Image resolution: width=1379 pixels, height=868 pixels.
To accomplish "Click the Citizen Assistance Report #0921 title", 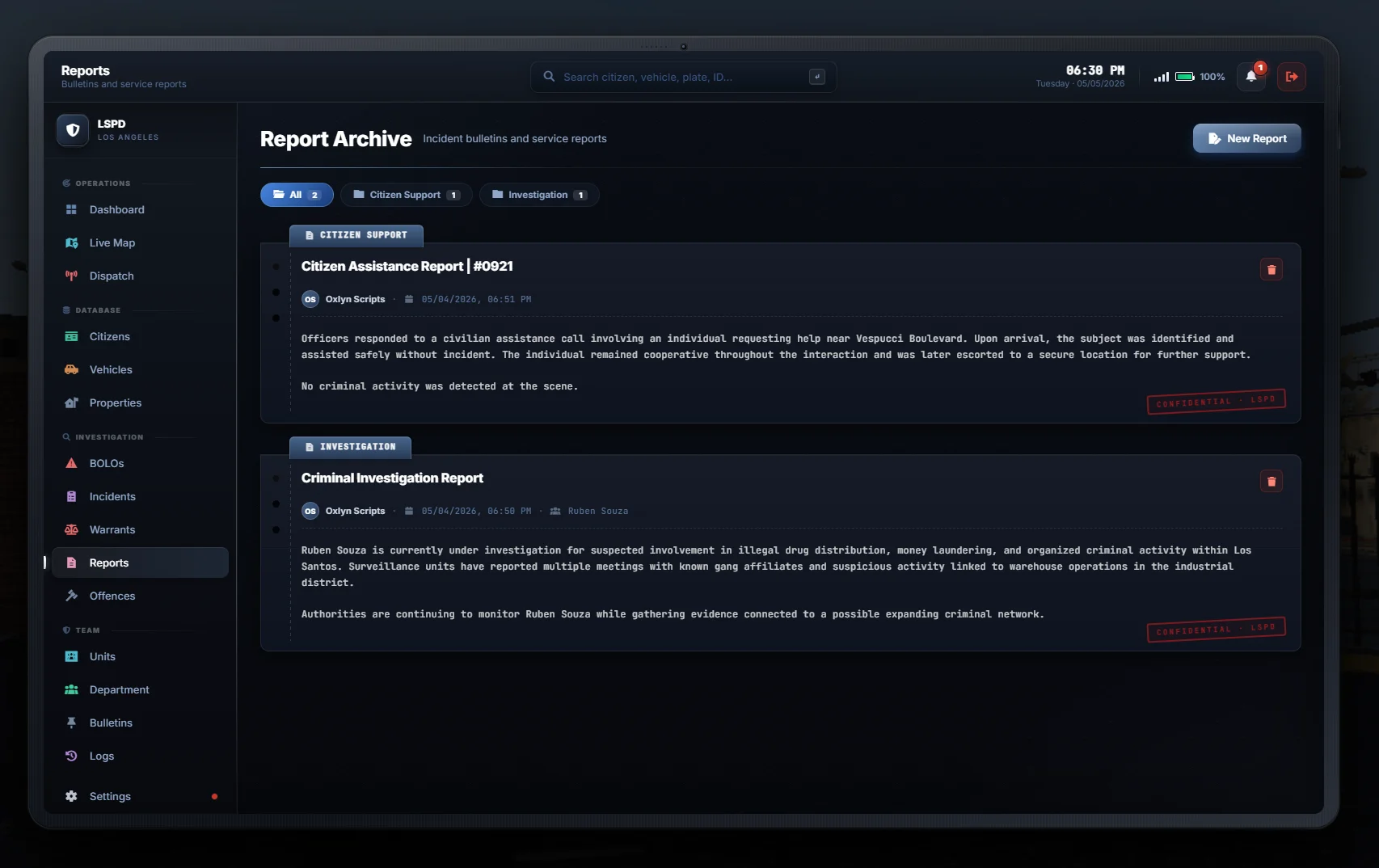I will click(x=407, y=266).
